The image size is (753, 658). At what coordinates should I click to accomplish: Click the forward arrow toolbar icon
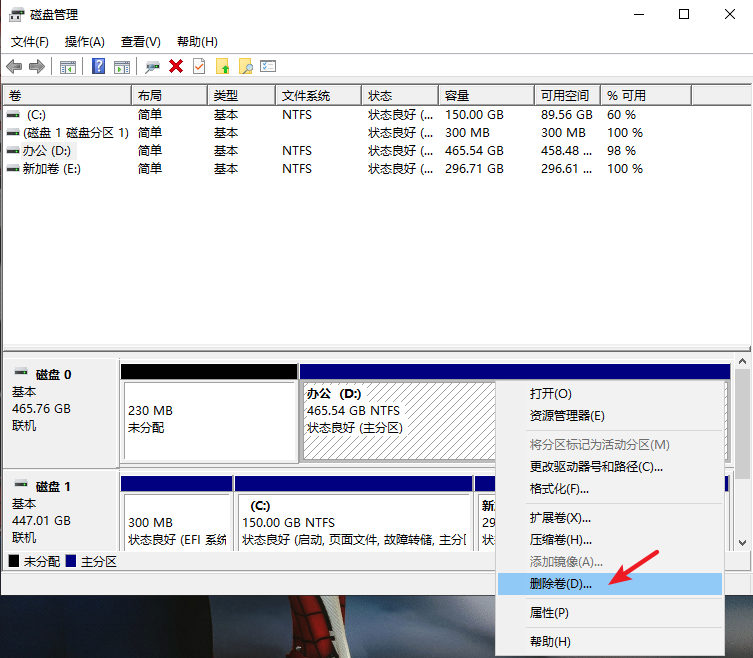[37, 66]
